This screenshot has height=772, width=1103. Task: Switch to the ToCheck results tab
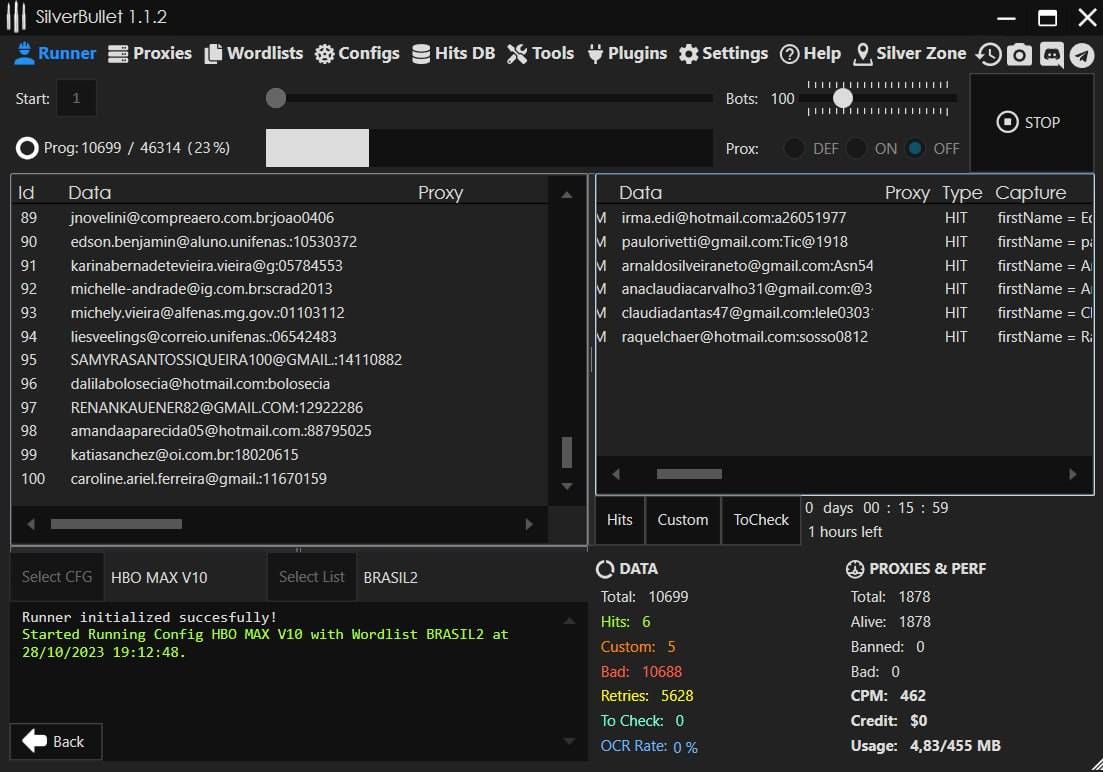coord(761,520)
